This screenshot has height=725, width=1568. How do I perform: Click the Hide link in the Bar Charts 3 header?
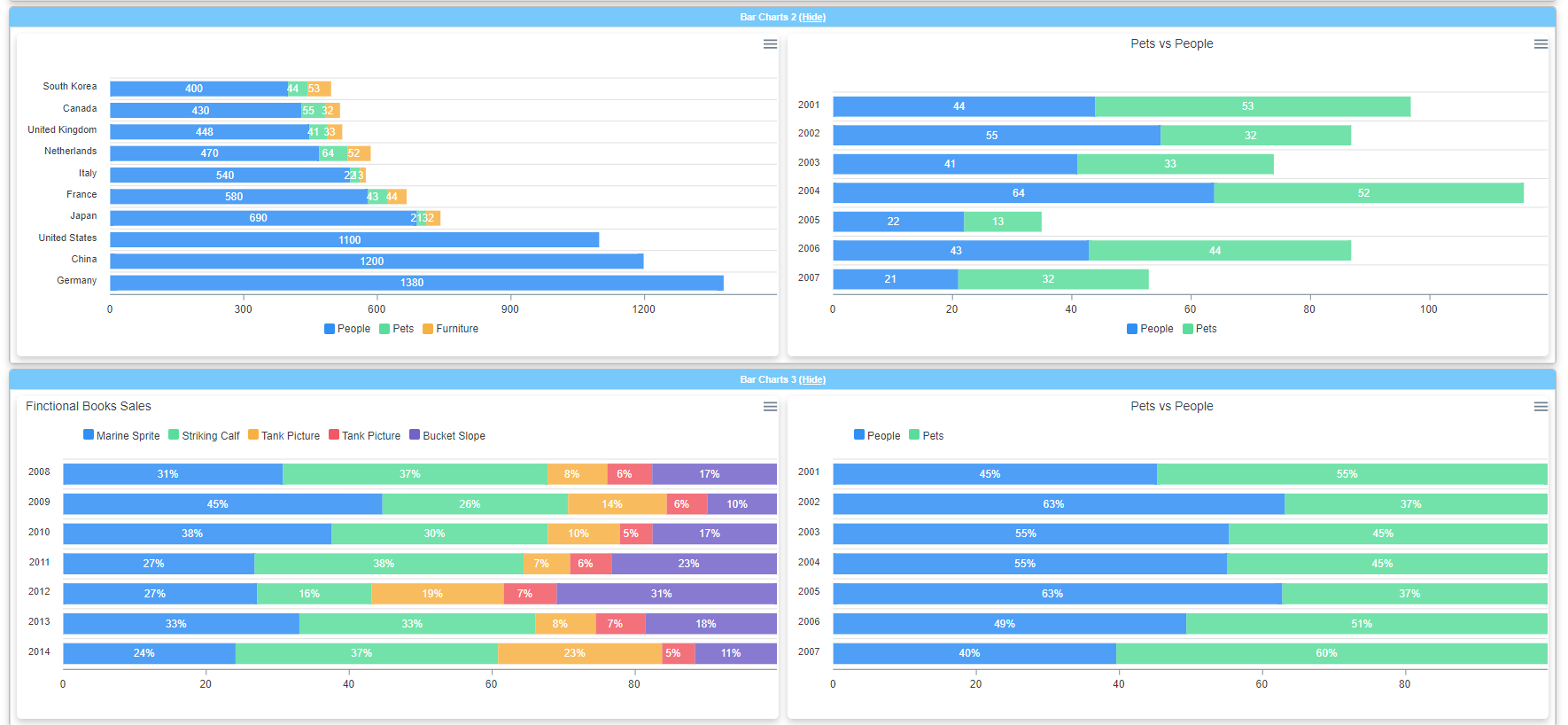coord(812,379)
